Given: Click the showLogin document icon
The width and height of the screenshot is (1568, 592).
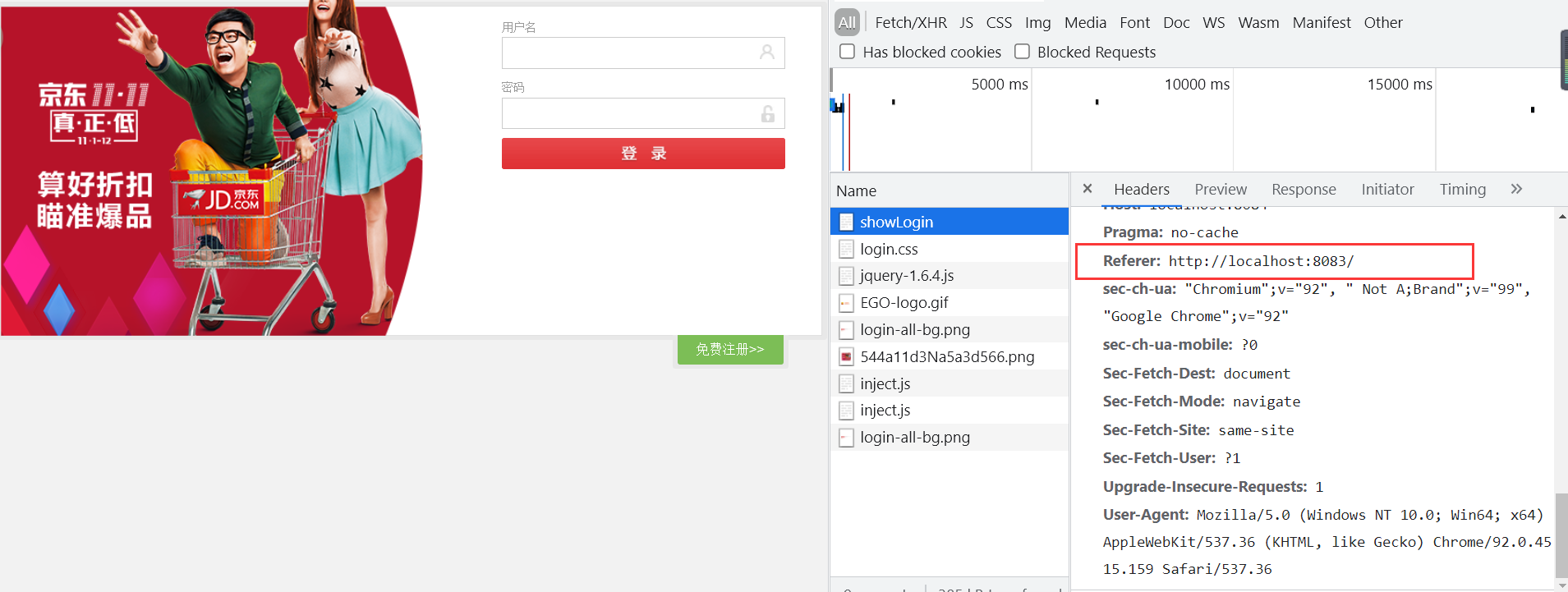Looking at the screenshot, I should (x=846, y=222).
